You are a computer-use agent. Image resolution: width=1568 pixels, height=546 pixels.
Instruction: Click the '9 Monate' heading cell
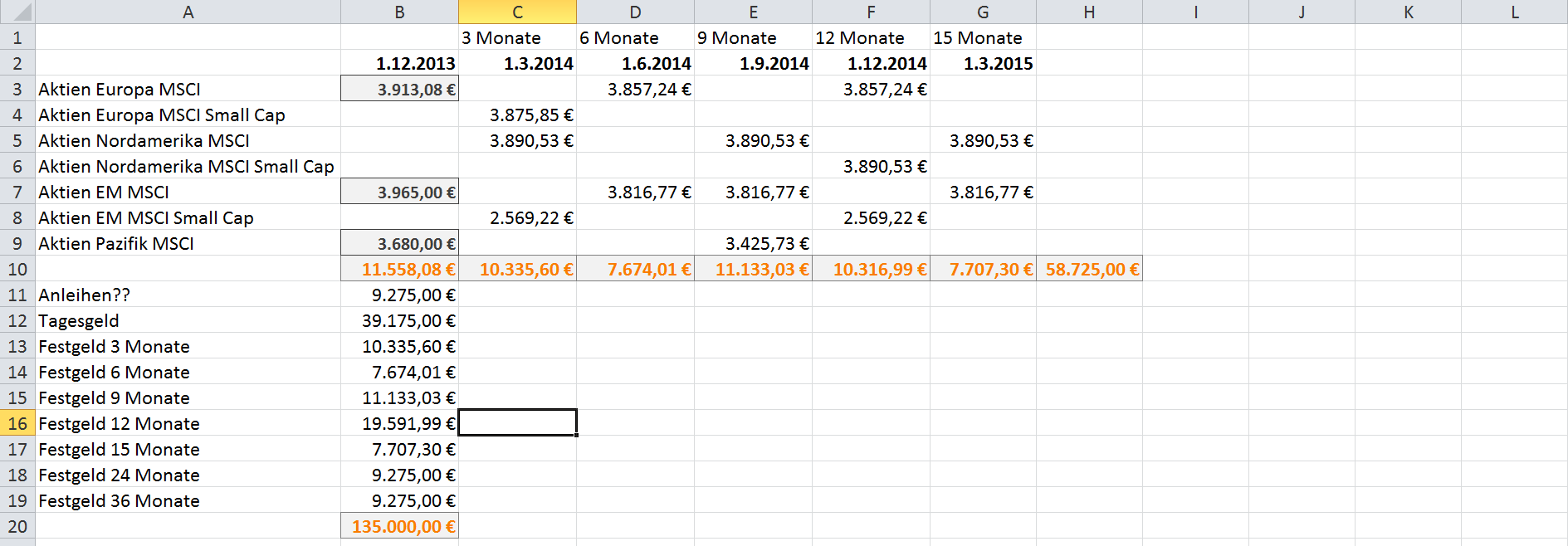pos(753,37)
